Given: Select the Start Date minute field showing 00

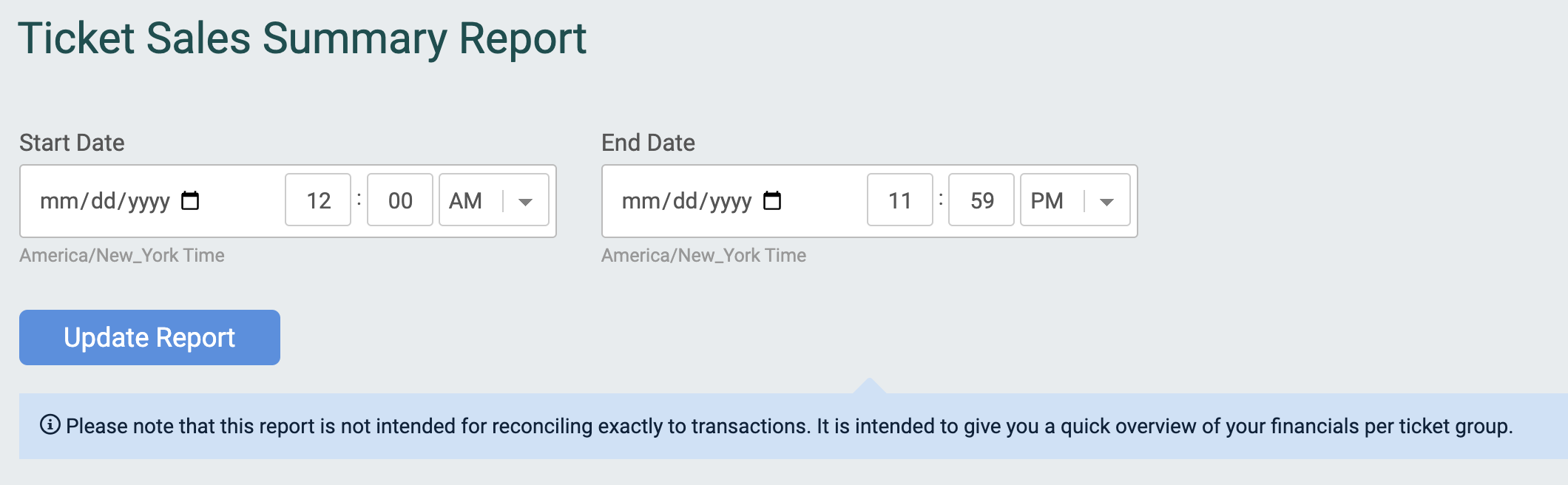Looking at the screenshot, I should [x=399, y=200].
